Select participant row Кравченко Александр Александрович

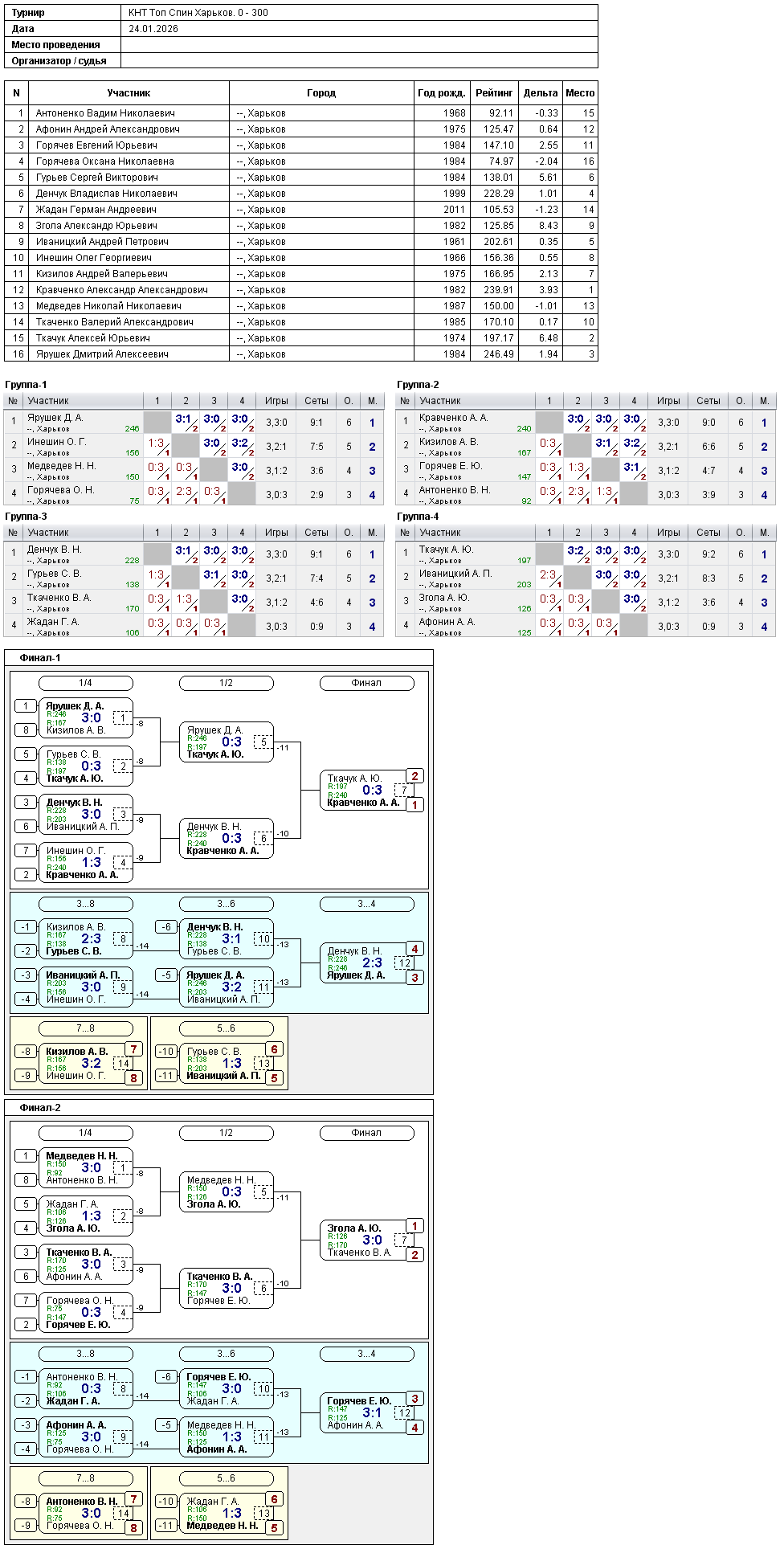(301, 290)
